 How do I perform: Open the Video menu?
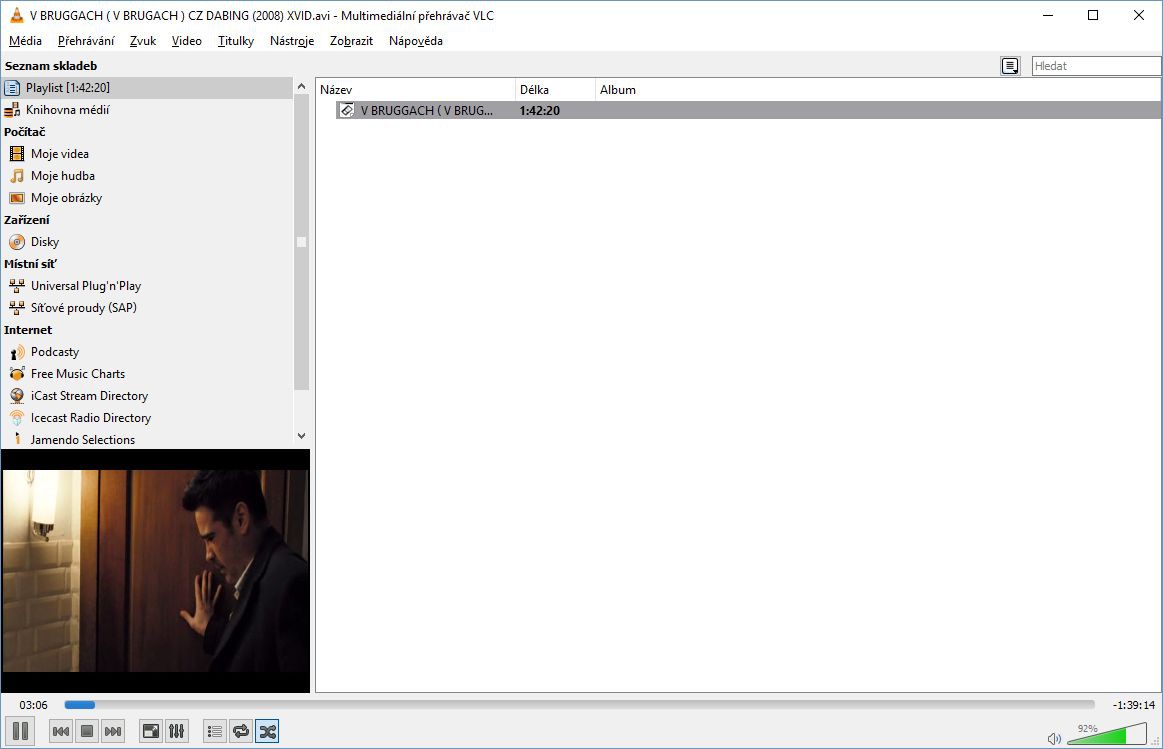click(186, 41)
